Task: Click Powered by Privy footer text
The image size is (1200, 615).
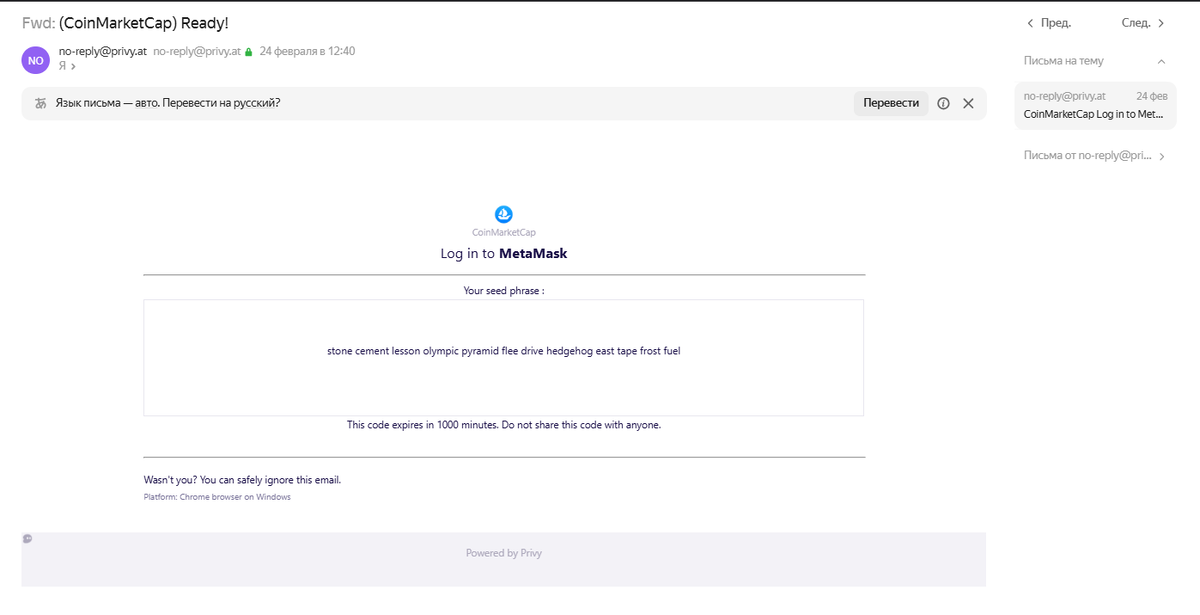Action: click(504, 553)
